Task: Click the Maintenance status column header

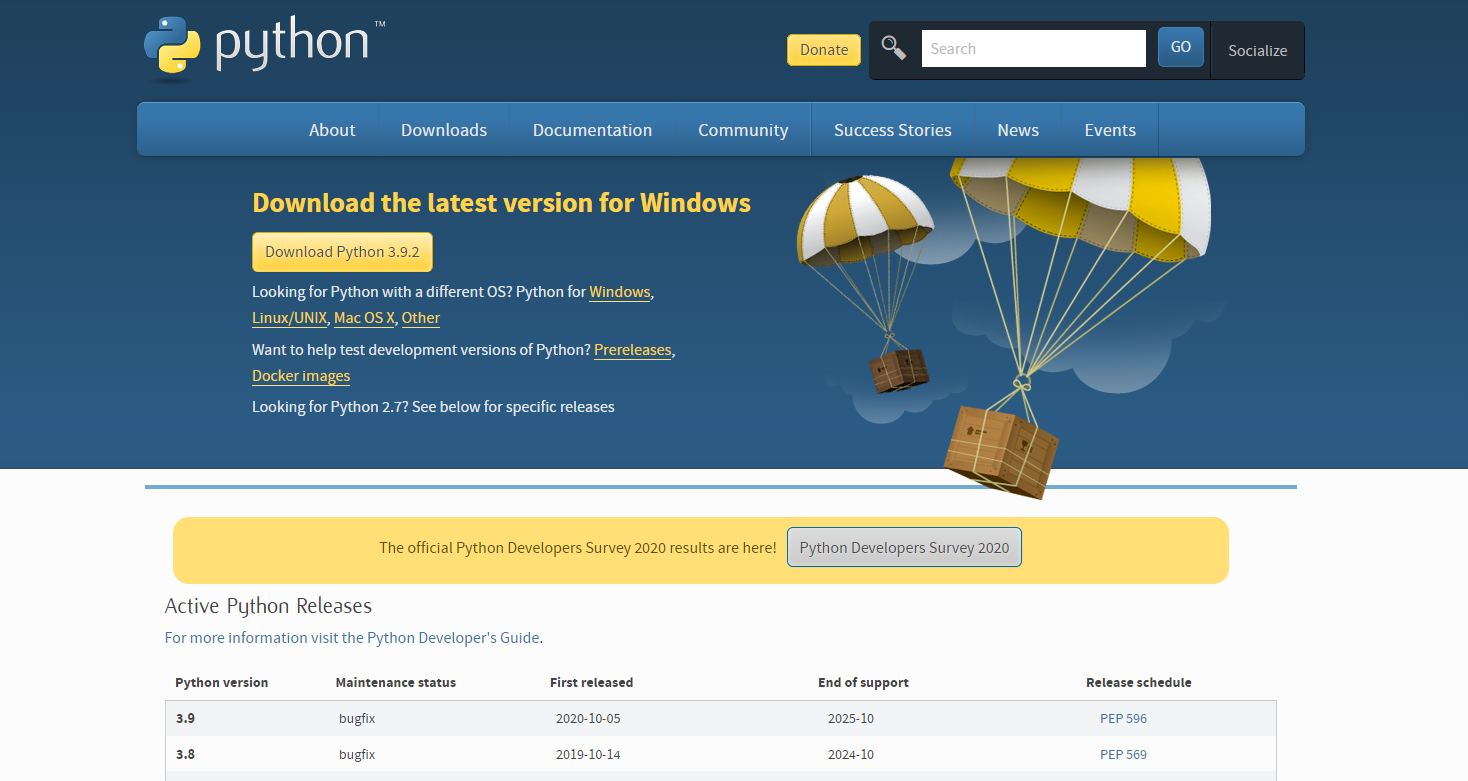Action: [x=396, y=682]
